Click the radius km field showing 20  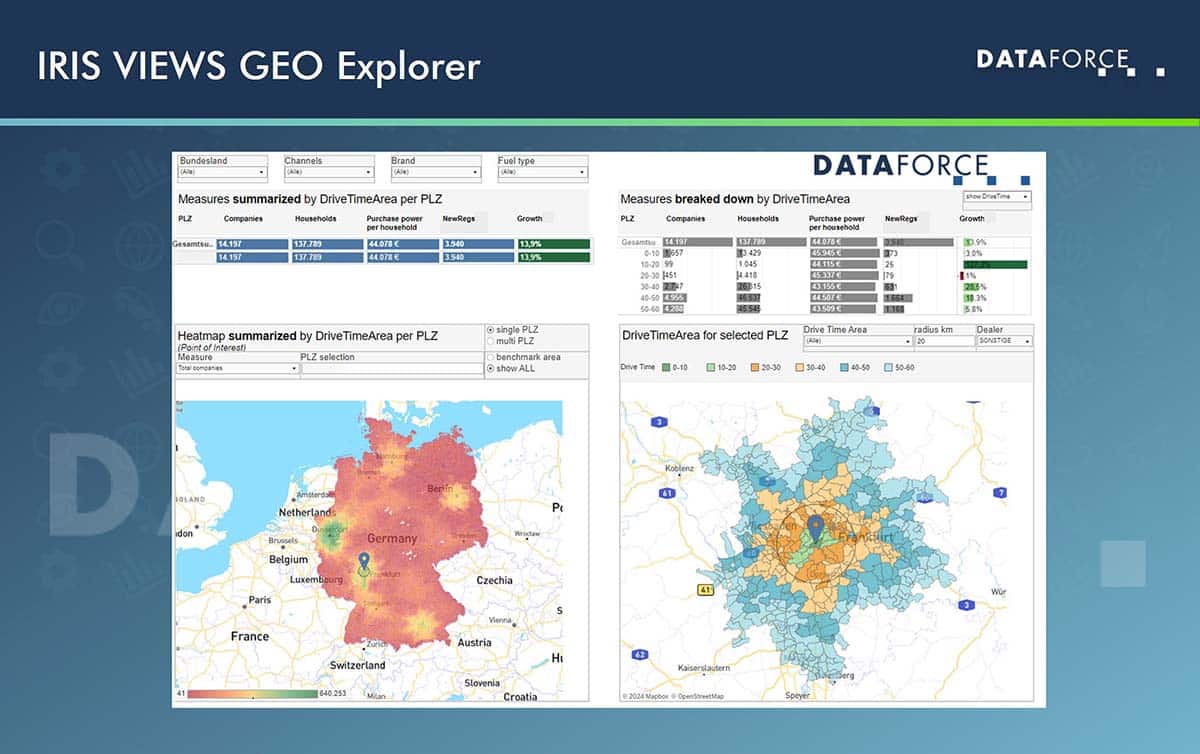pos(944,341)
